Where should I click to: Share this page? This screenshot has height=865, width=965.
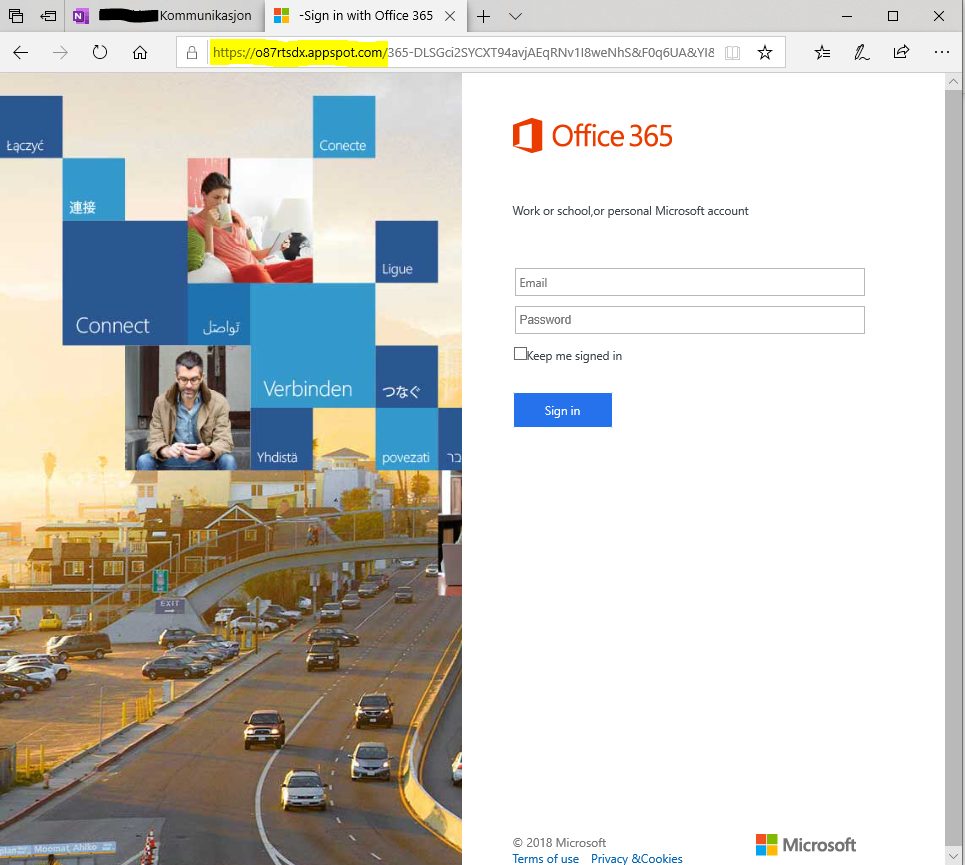(901, 52)
